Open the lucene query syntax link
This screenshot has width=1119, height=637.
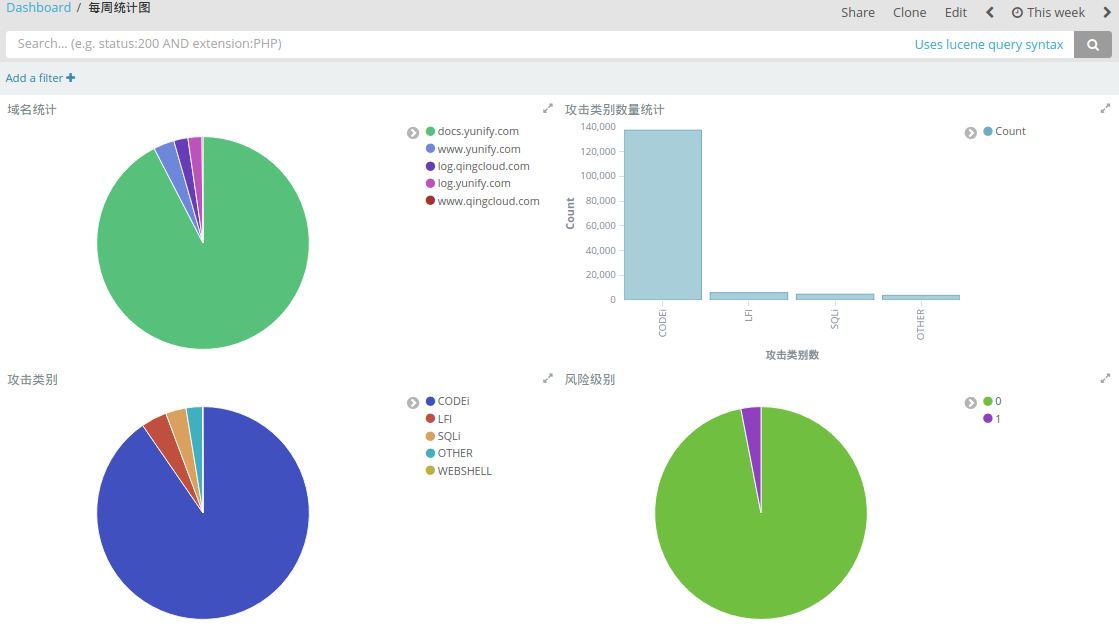click(x=988, y=45)
